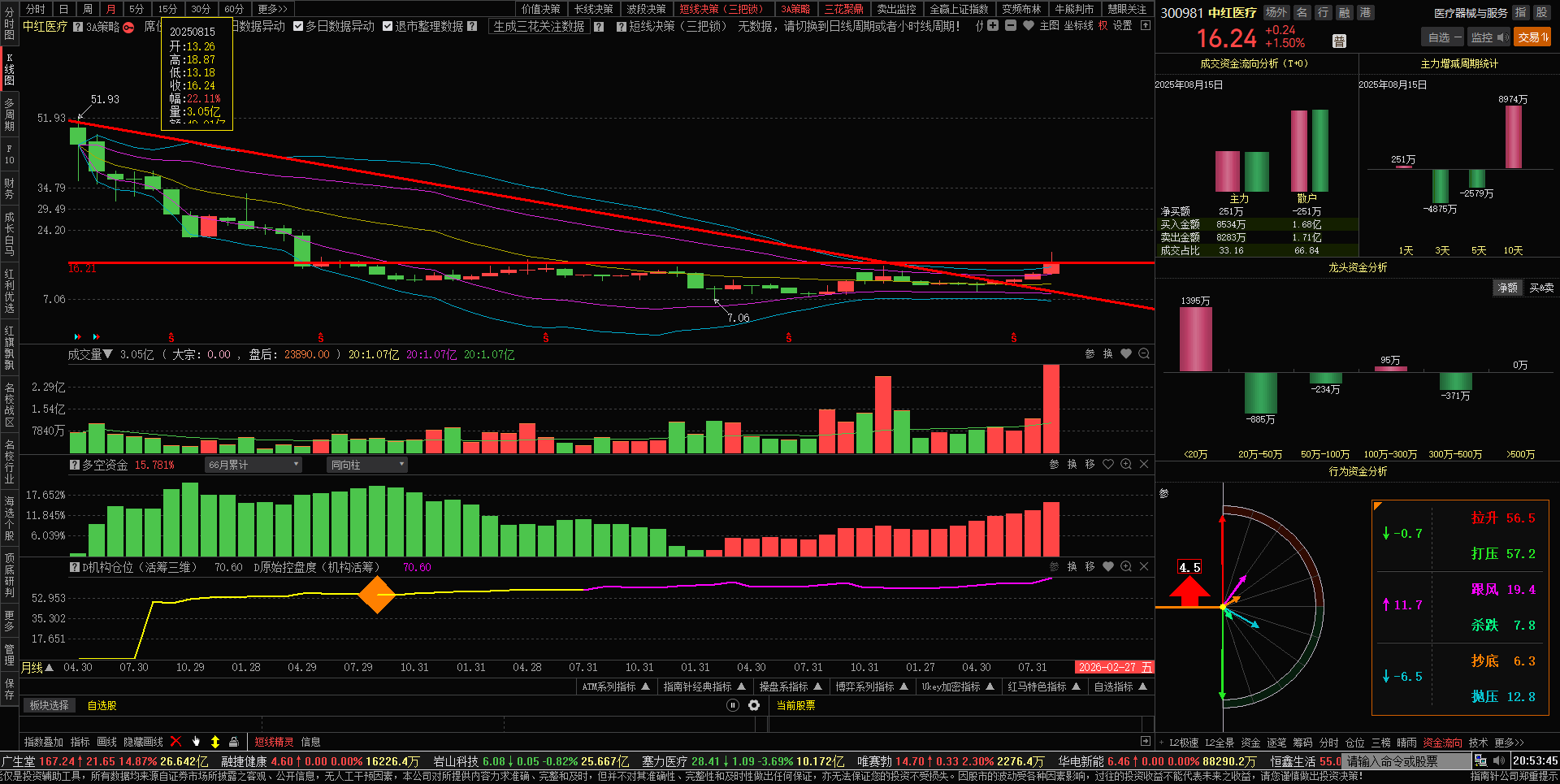This screenshot has width=1560, height=784.
Task: Click the 生成三花关注数据 button
Action: pos(539,27)
